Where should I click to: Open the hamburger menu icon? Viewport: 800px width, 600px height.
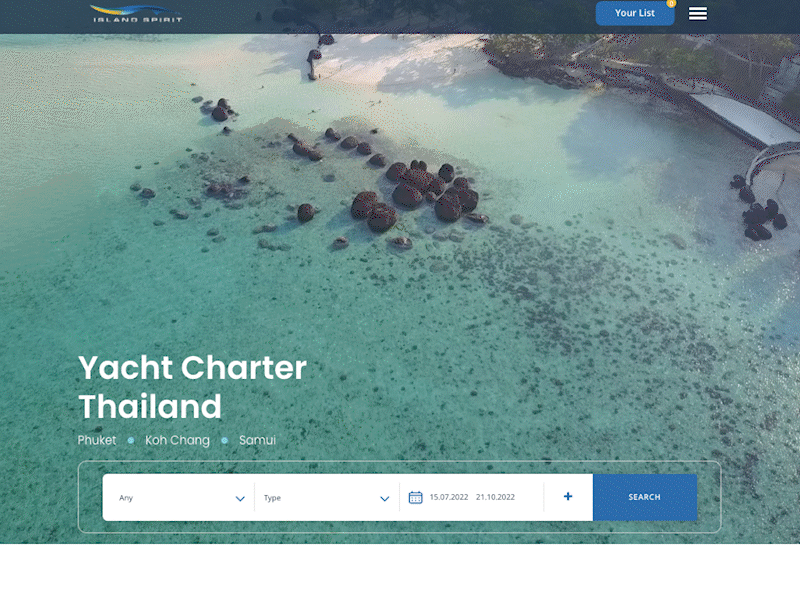click(697, 14)
